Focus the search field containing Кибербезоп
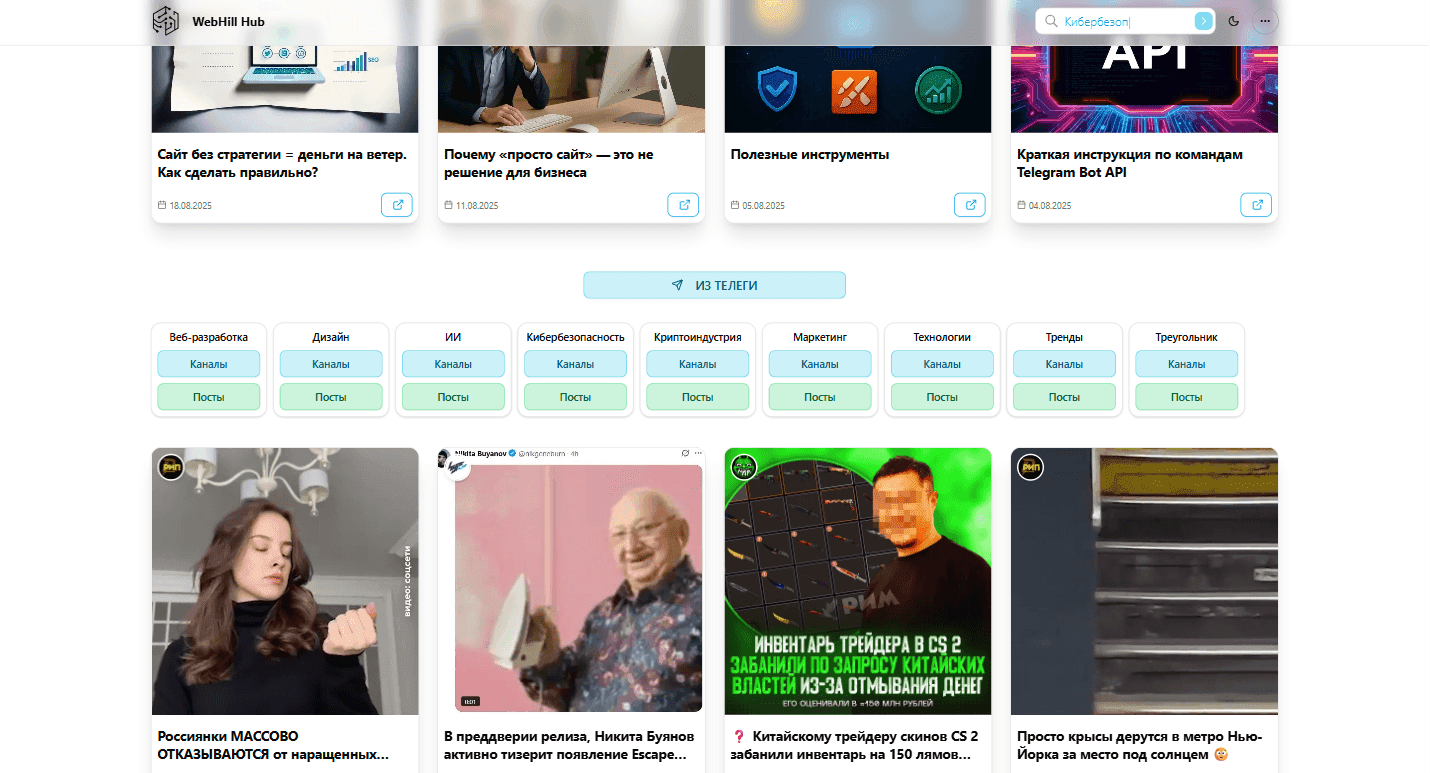This screenshot has width=1430, height=773. pos(1125,21)
